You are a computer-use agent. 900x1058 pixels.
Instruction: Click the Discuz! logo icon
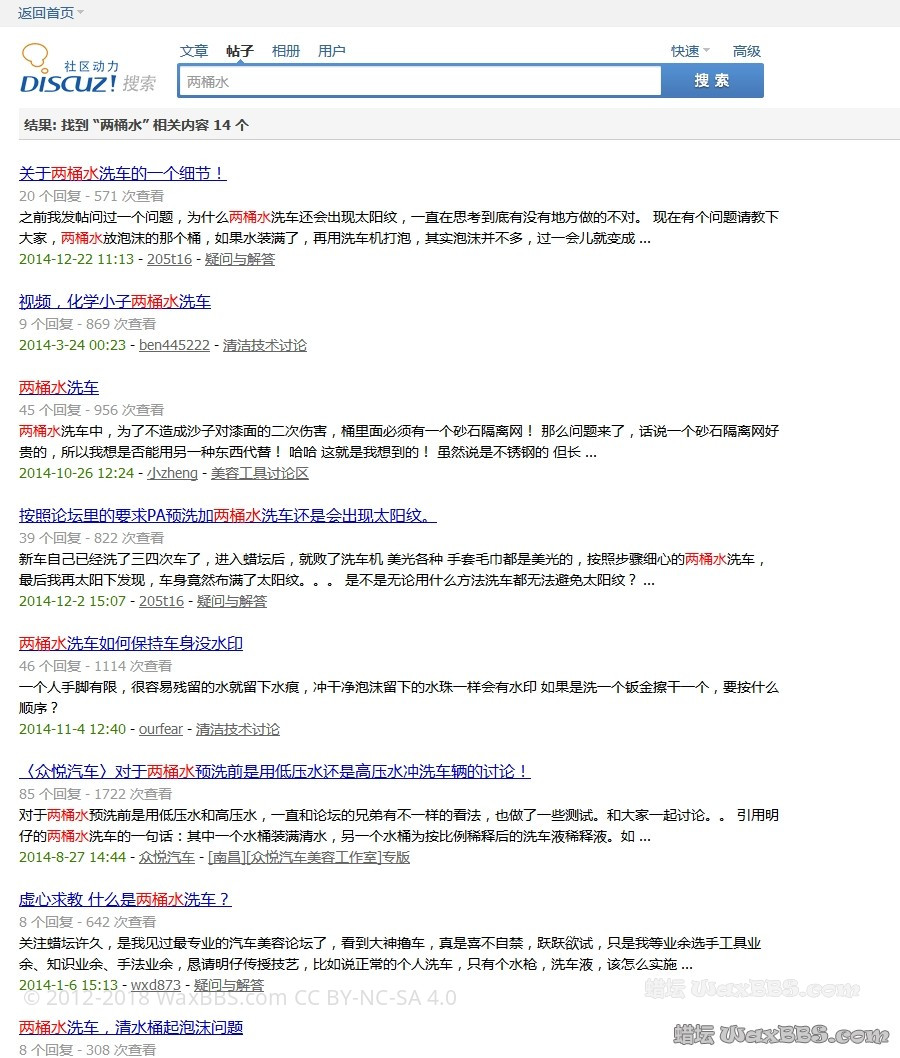click(68, 70)
